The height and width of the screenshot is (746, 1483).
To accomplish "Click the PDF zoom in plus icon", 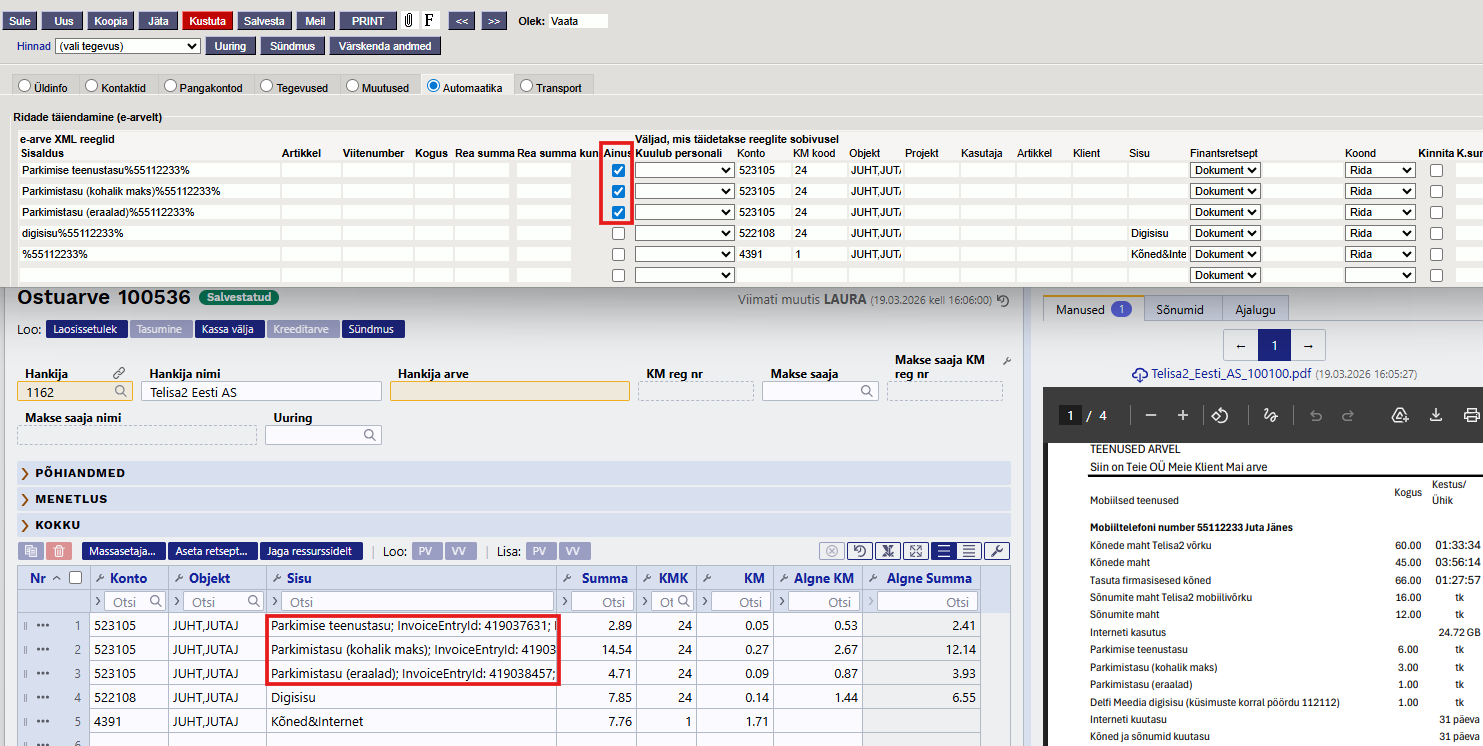I will (x=1183, y=415).
